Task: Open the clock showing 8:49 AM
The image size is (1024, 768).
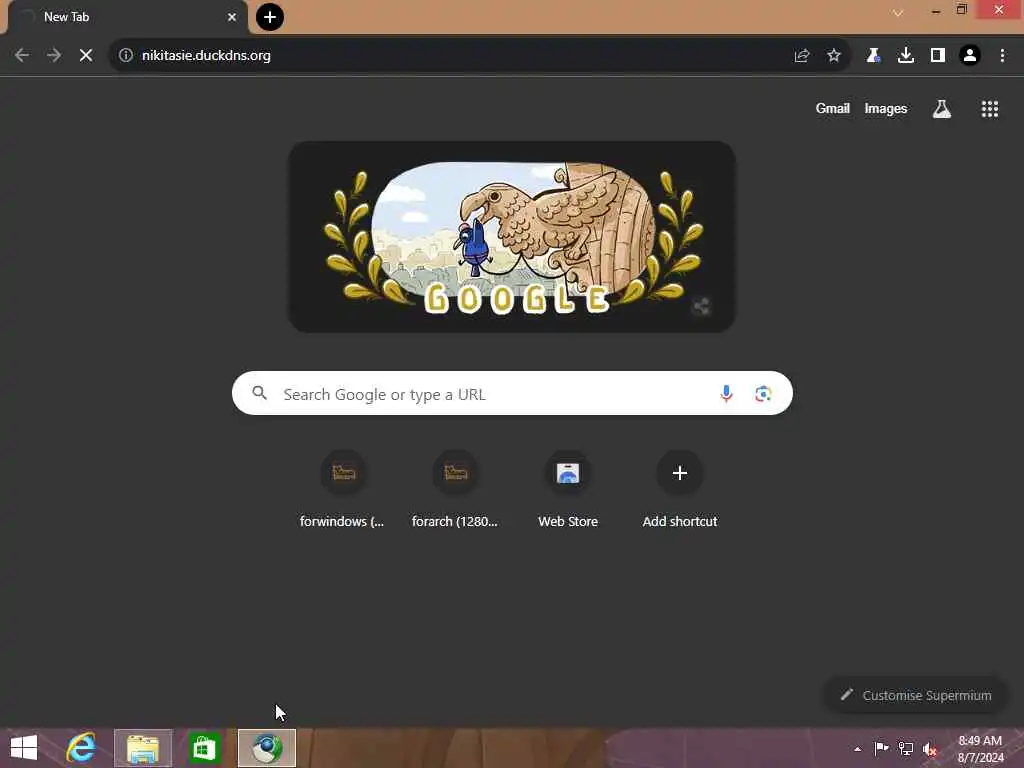Action: 980,749
